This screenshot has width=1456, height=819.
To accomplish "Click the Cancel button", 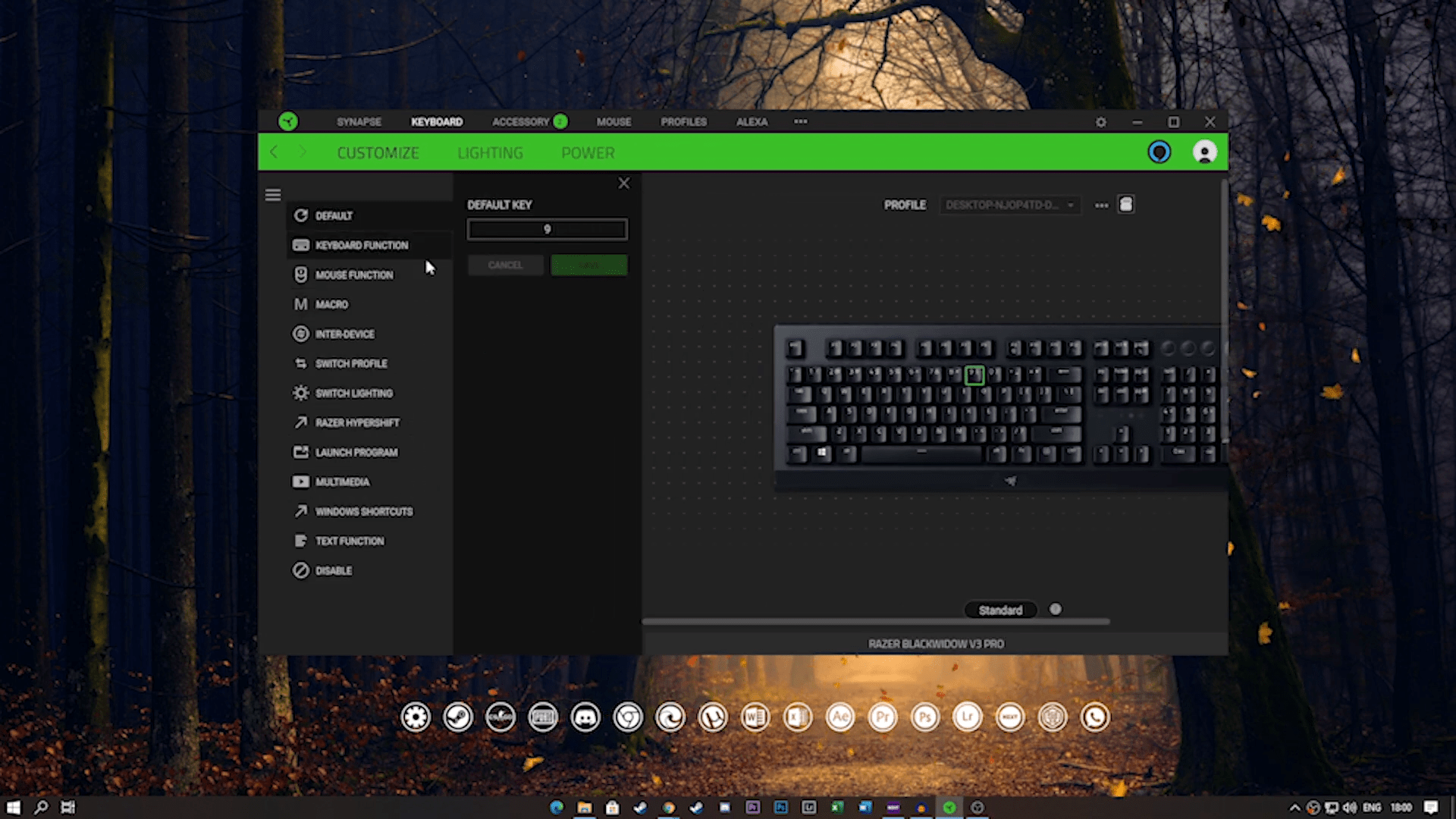I will [x=505, y=265].
